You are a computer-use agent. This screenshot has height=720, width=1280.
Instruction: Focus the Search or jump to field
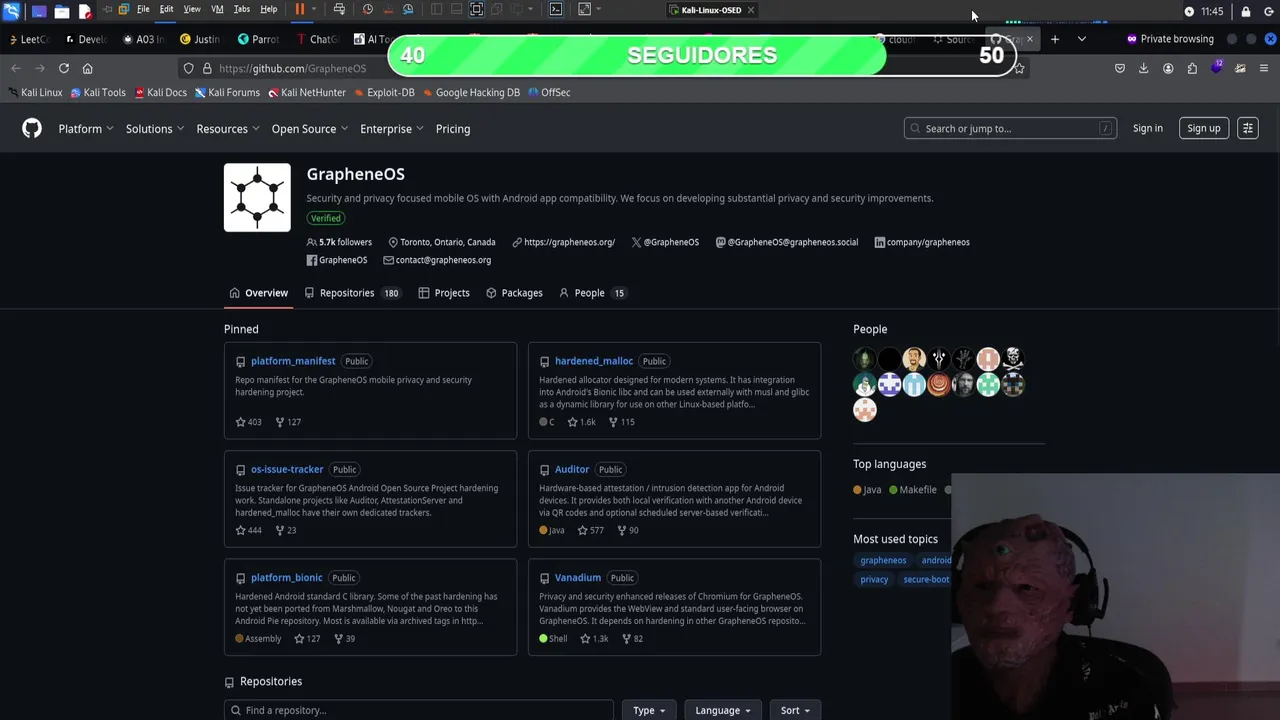click(1010, 128)
